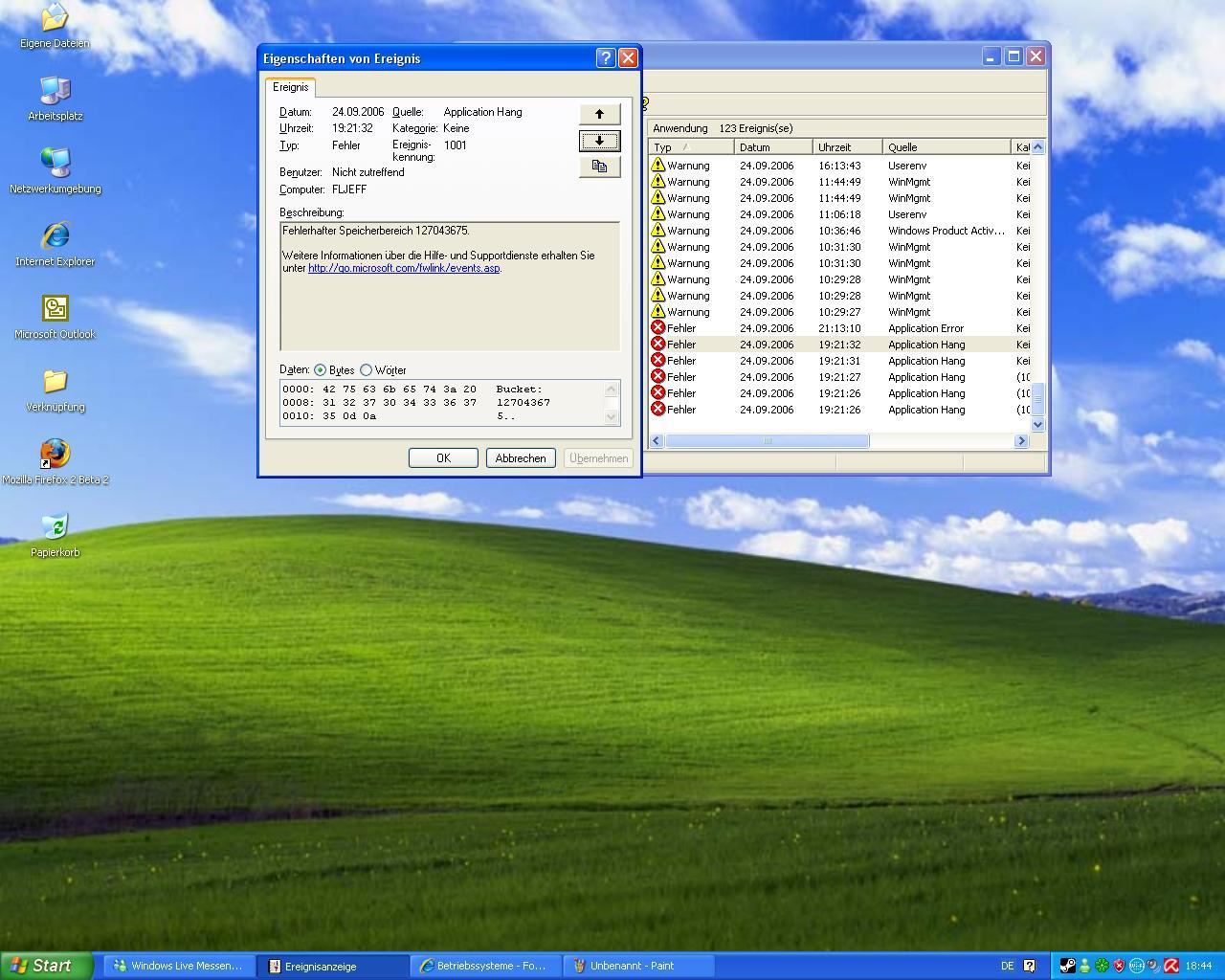Viewport: 1225px width, 980px height.
Task: Sort event list by Datum column
Action: pyautogui.click(x=773, y=147)
